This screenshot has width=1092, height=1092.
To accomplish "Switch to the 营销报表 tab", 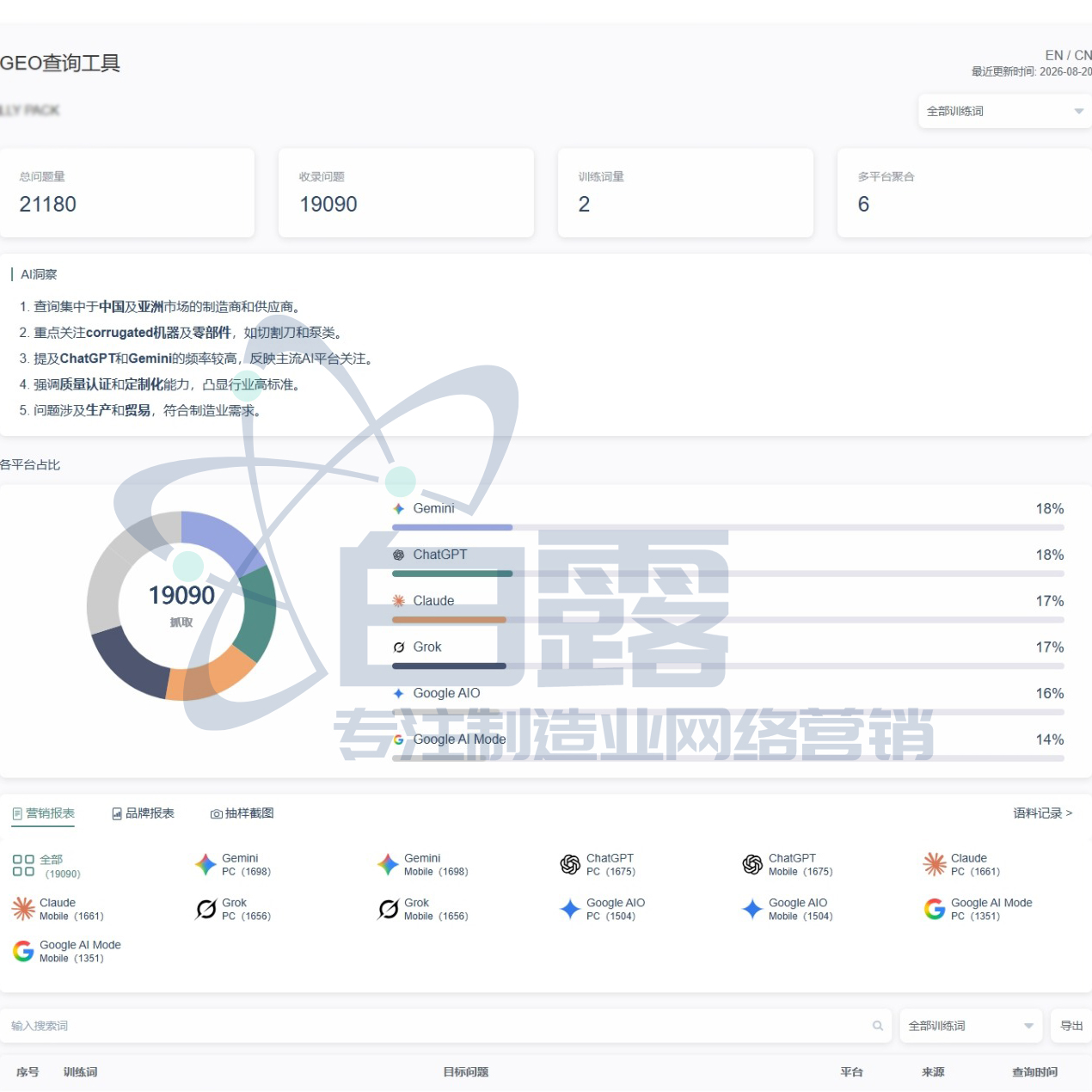I will (x=43, y=813).
